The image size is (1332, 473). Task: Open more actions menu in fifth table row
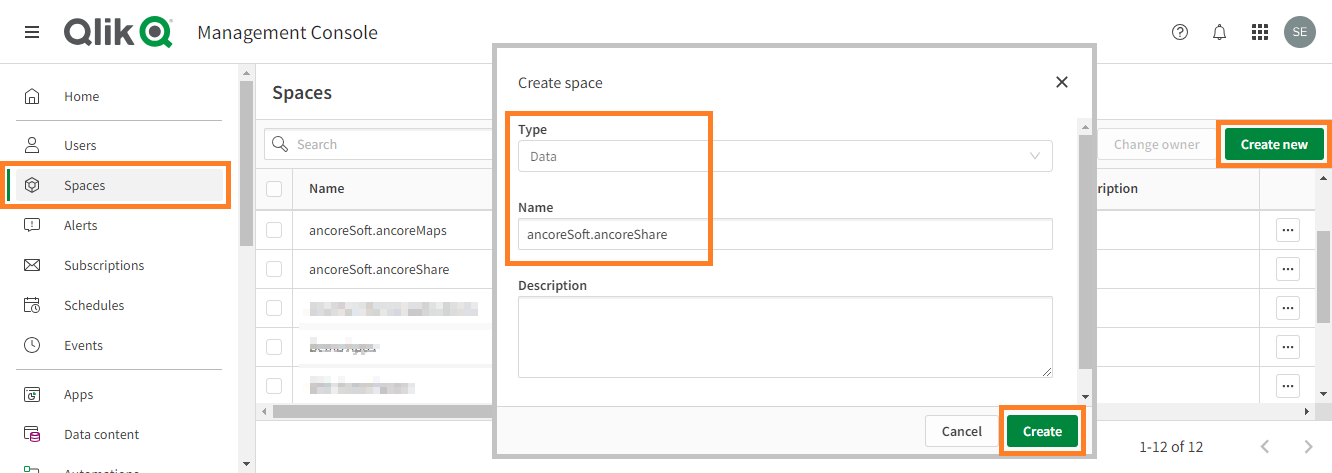(x=1288, y=385)
